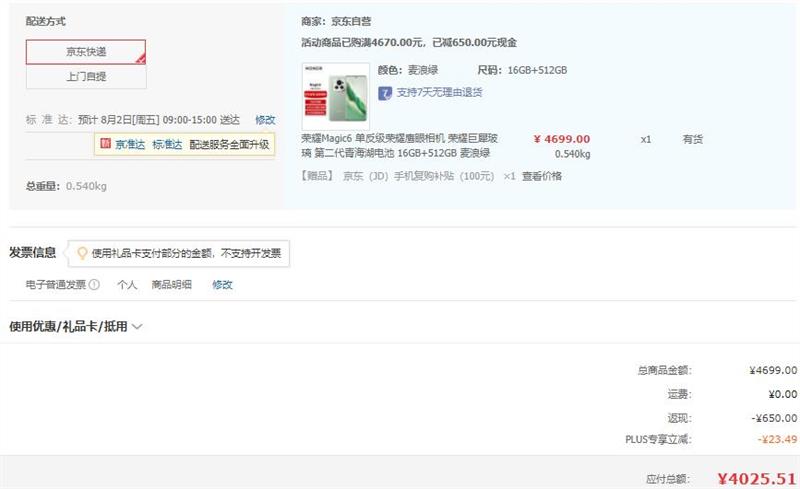
Task: Open the Honor Magic6 product thumbnail
Action: (x=336, y=96)
